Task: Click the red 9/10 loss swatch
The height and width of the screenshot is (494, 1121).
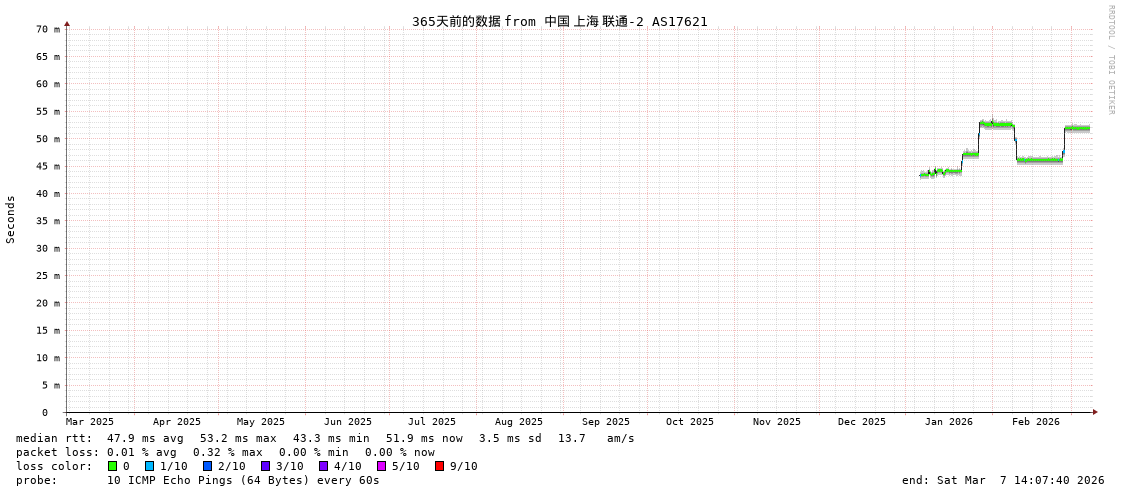Action: (x=440, y=466)
